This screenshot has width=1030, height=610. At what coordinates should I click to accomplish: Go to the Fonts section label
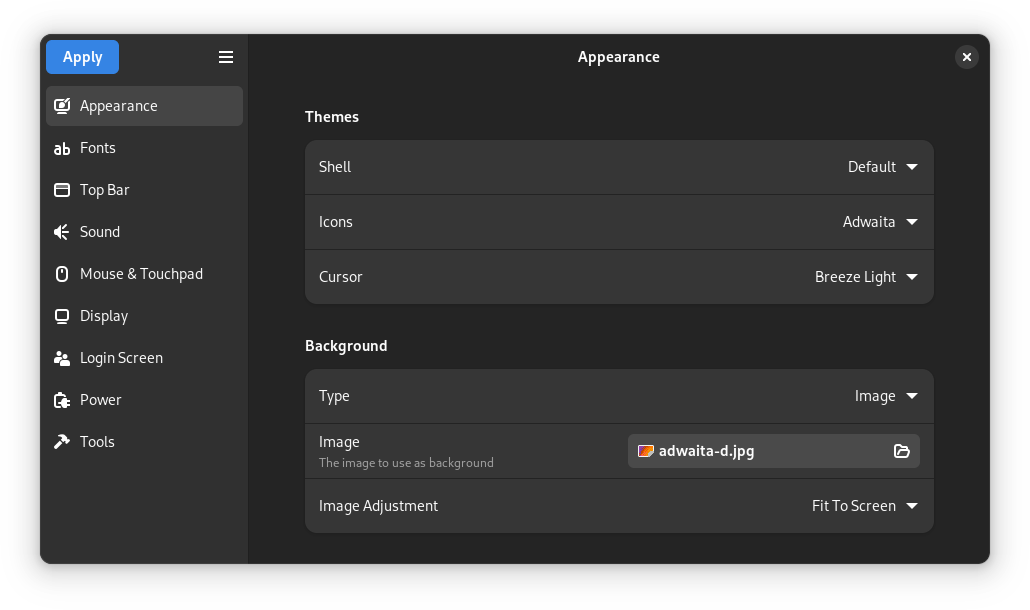(x=98, y=148)
